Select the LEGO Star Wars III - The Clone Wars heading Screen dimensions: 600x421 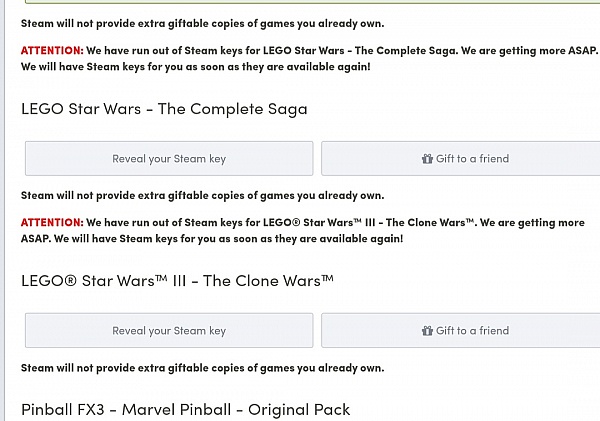point(177,281)
